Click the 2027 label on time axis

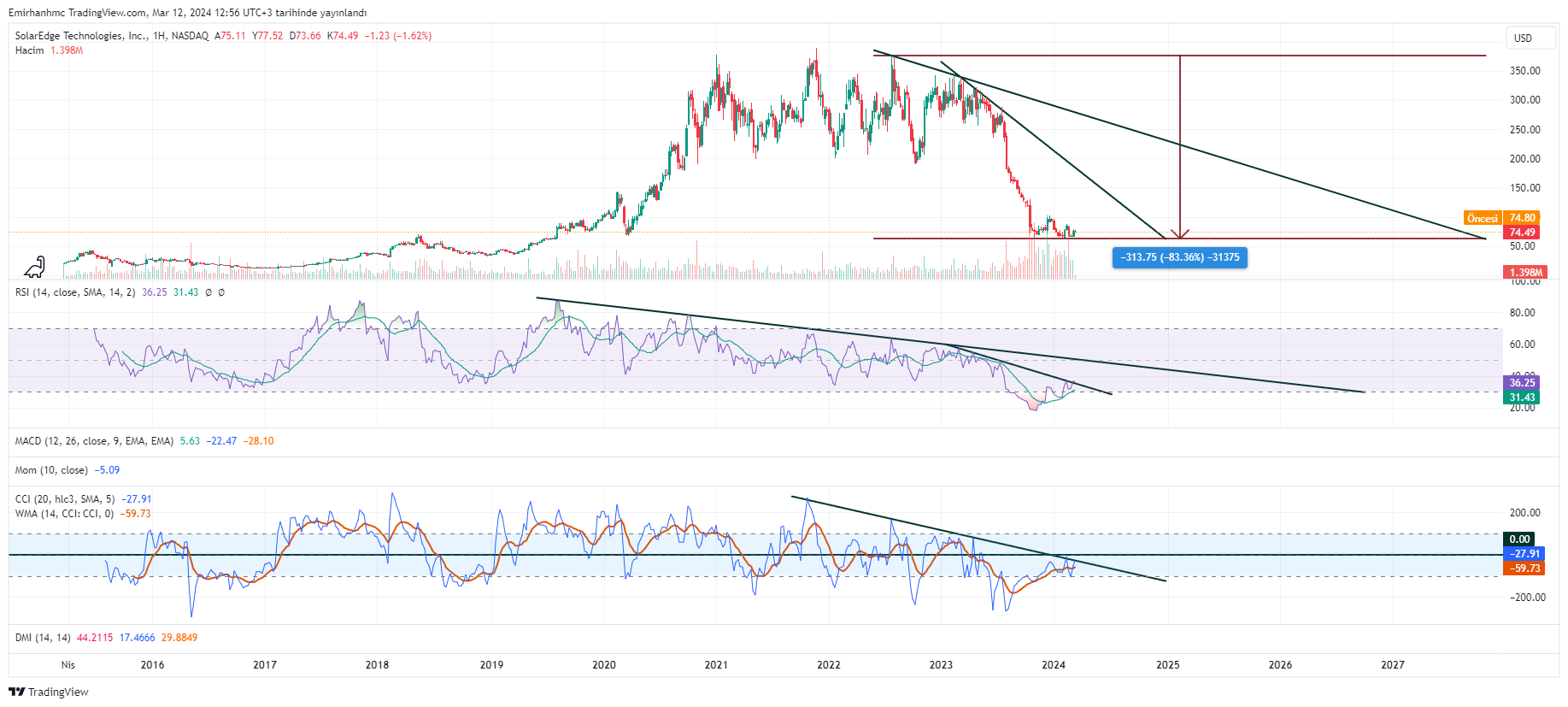tap(1393, 665)
